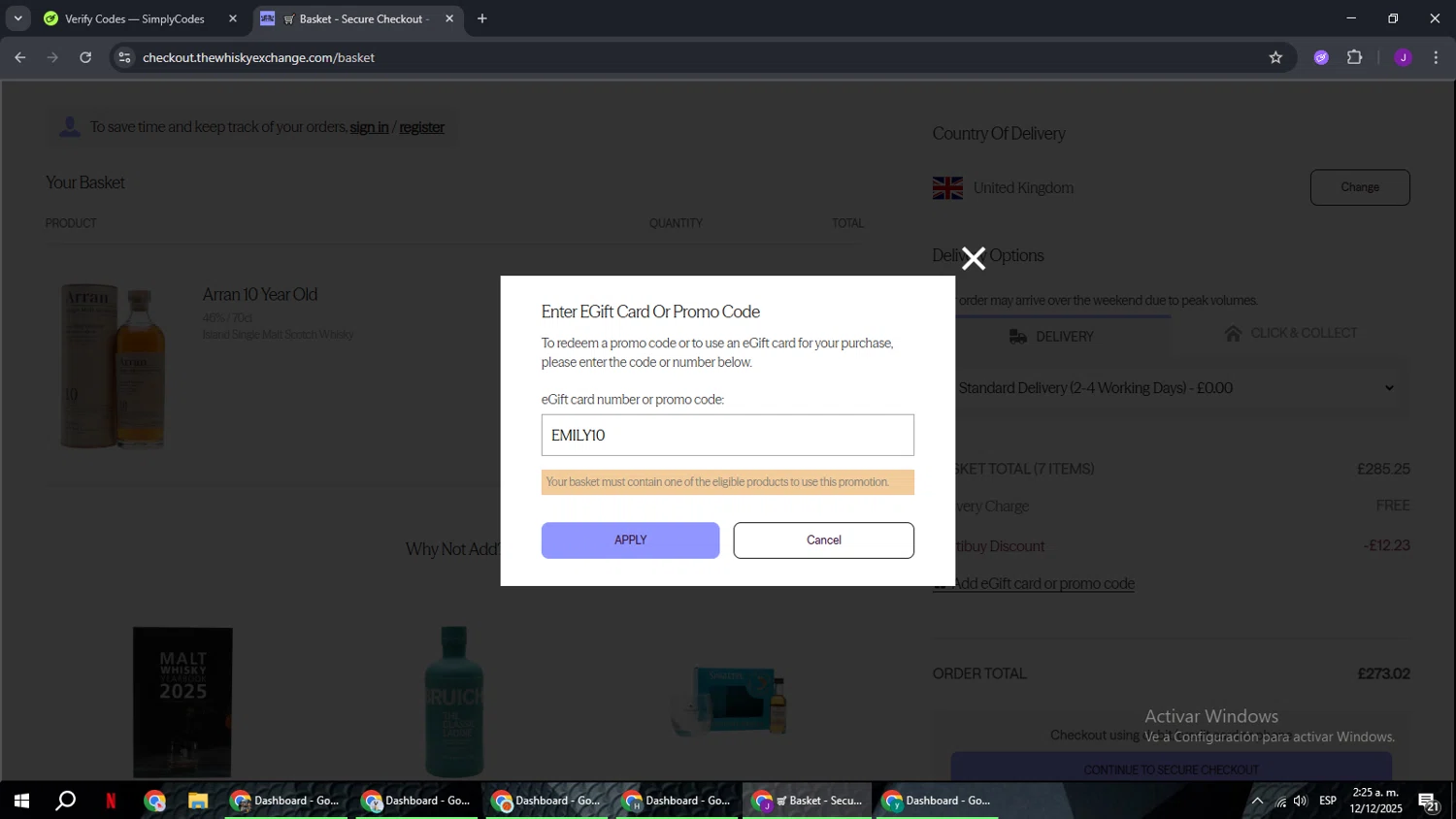Open the network tray icon

pyautogui.click(x=1281, y=801)
